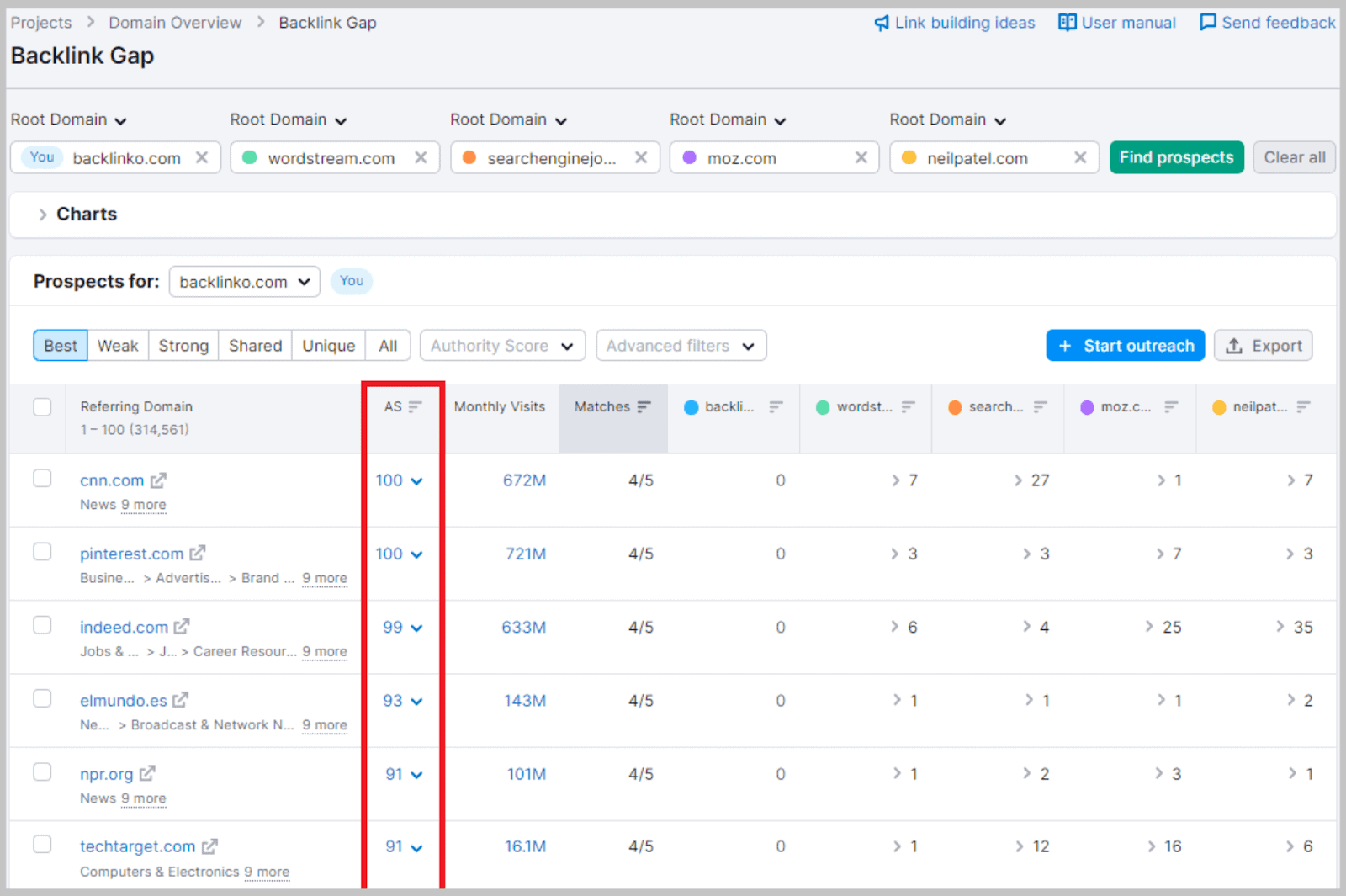The height and width of the screenshot is (896, 1346).
Task: Open elmundo.es external link icon
Action: tap(180, 700)
